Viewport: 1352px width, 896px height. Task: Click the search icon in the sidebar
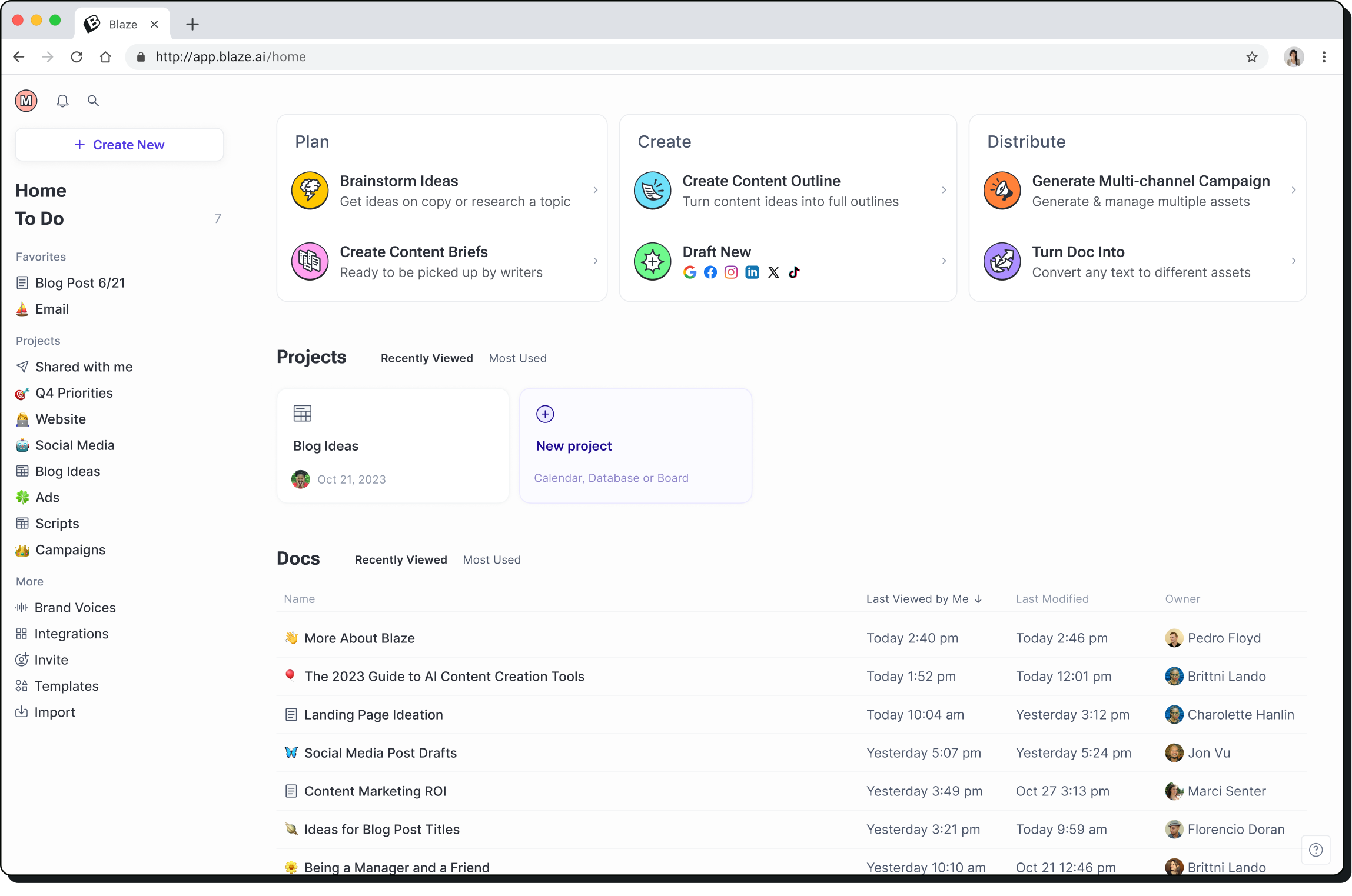(93, 101)
